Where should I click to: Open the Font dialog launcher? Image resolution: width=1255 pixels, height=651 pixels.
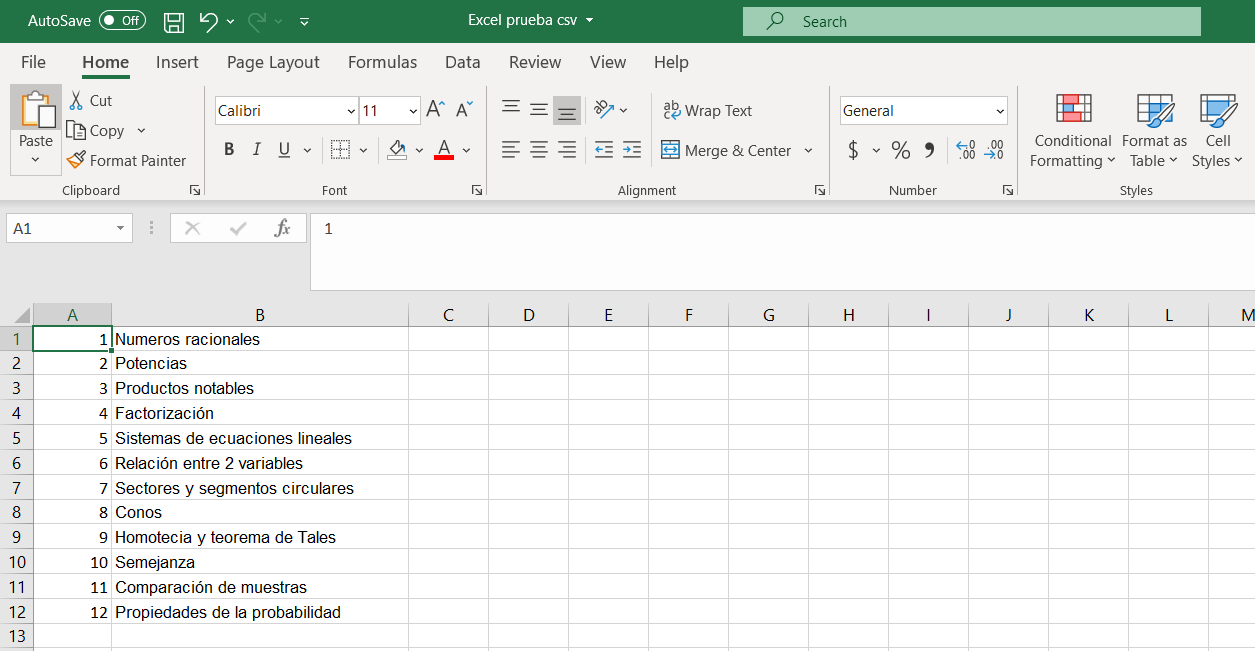(475, 190)
